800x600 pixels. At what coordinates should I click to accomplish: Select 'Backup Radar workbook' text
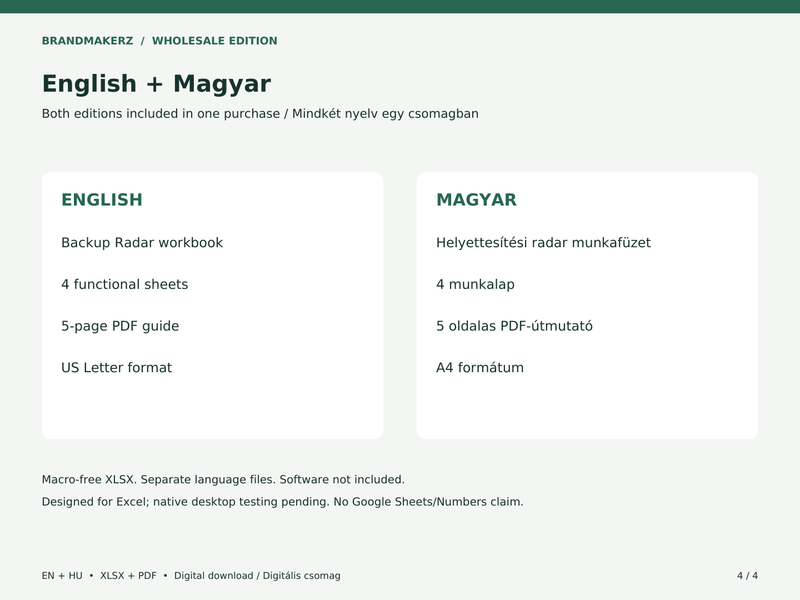(142, 242)
